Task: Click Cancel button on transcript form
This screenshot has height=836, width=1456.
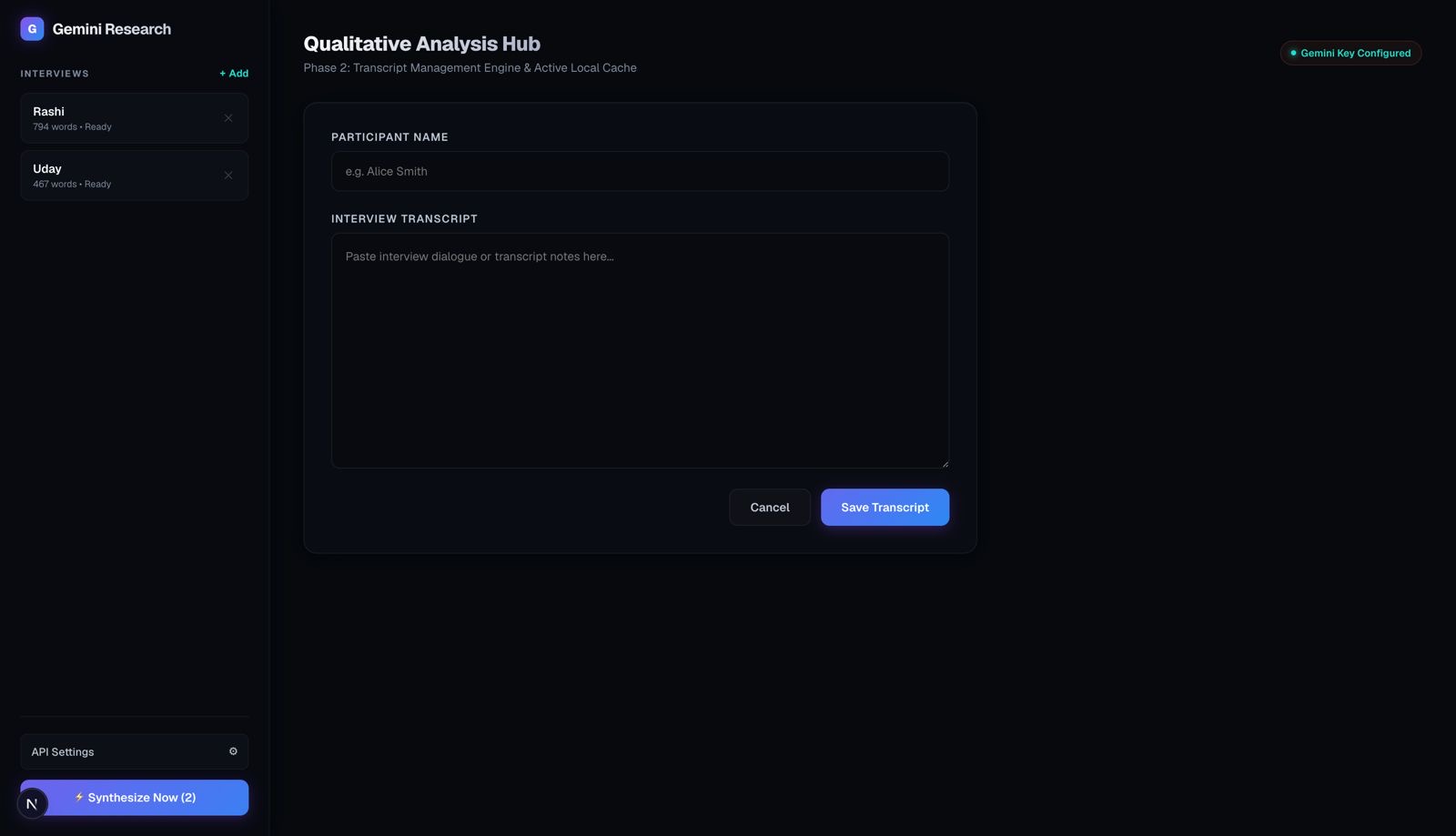Action: [x=770, y=508]
